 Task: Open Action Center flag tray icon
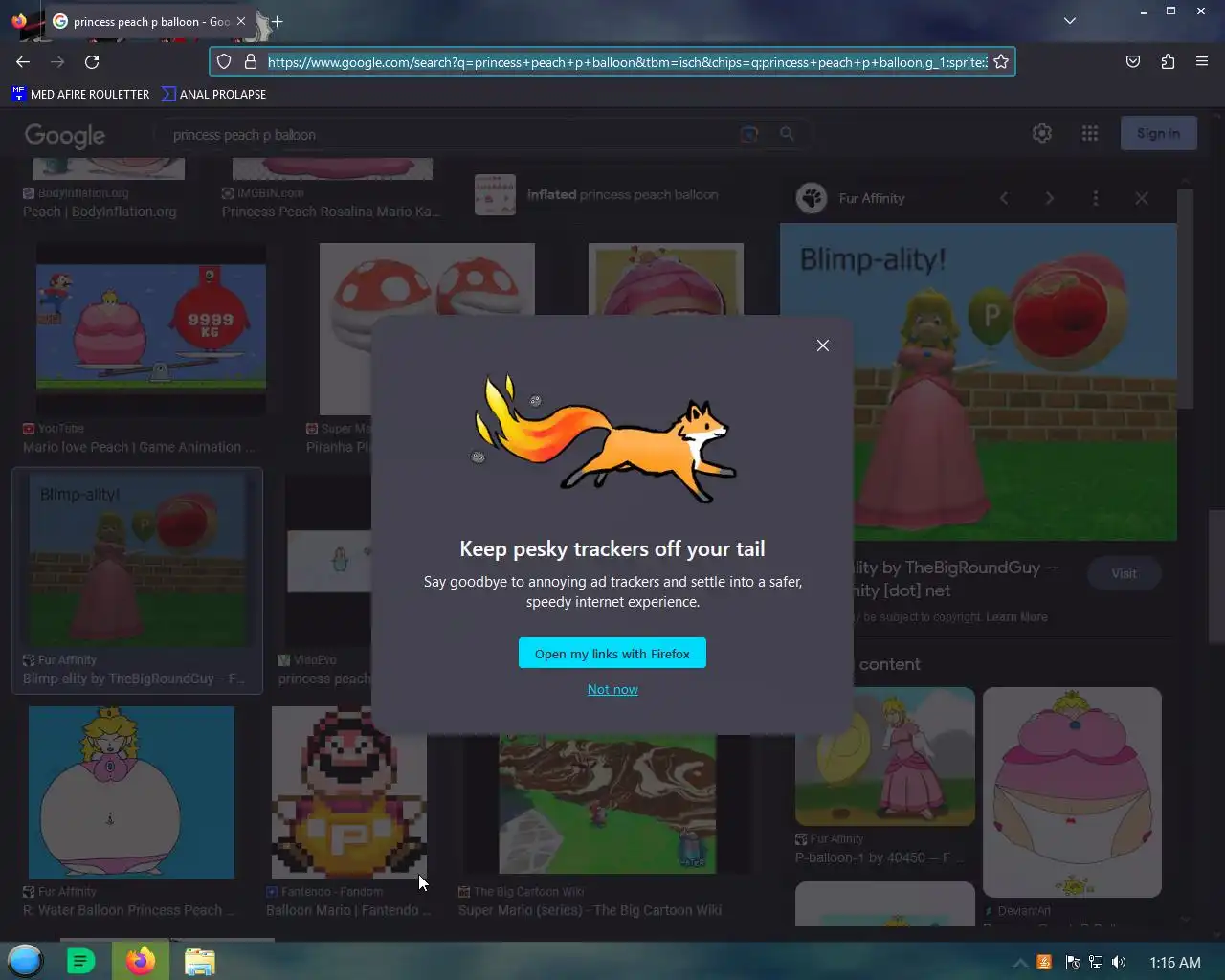[1072, 963]
